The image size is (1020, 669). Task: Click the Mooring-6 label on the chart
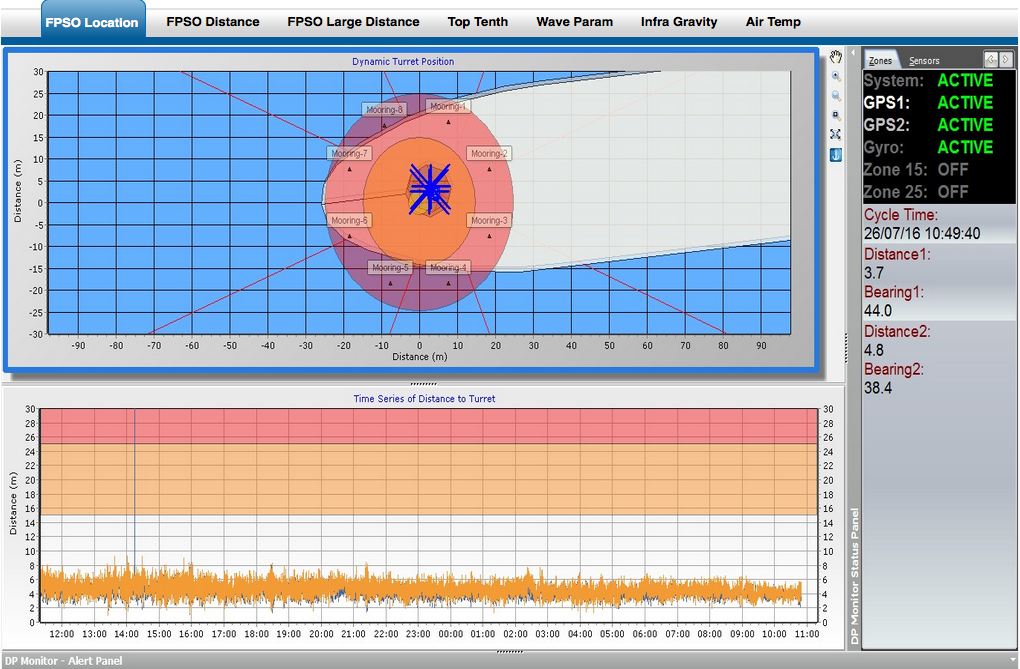pyautogui.click(x=350, y=220)
